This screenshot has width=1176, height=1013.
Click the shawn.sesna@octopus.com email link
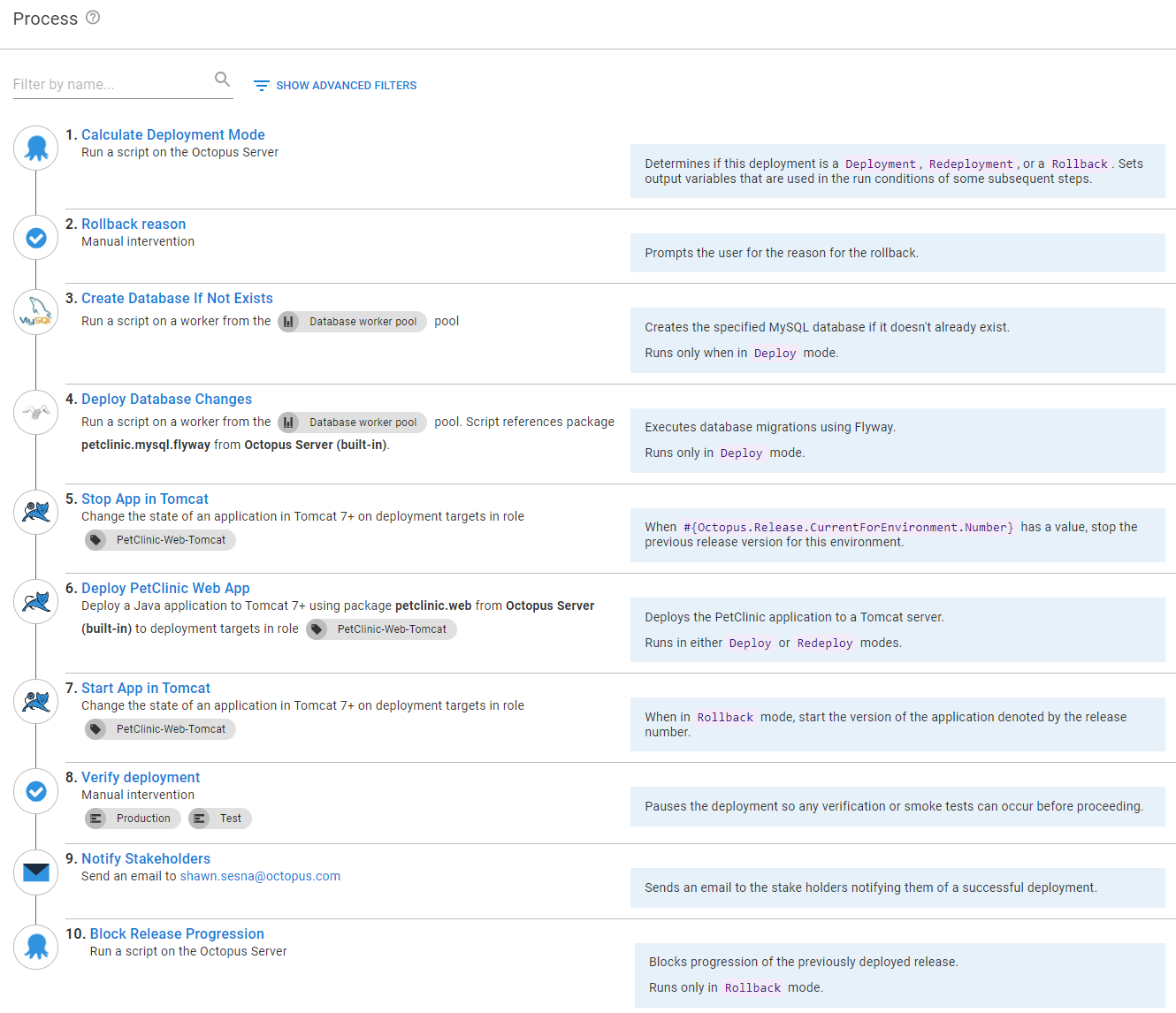[x=260, y=876]
